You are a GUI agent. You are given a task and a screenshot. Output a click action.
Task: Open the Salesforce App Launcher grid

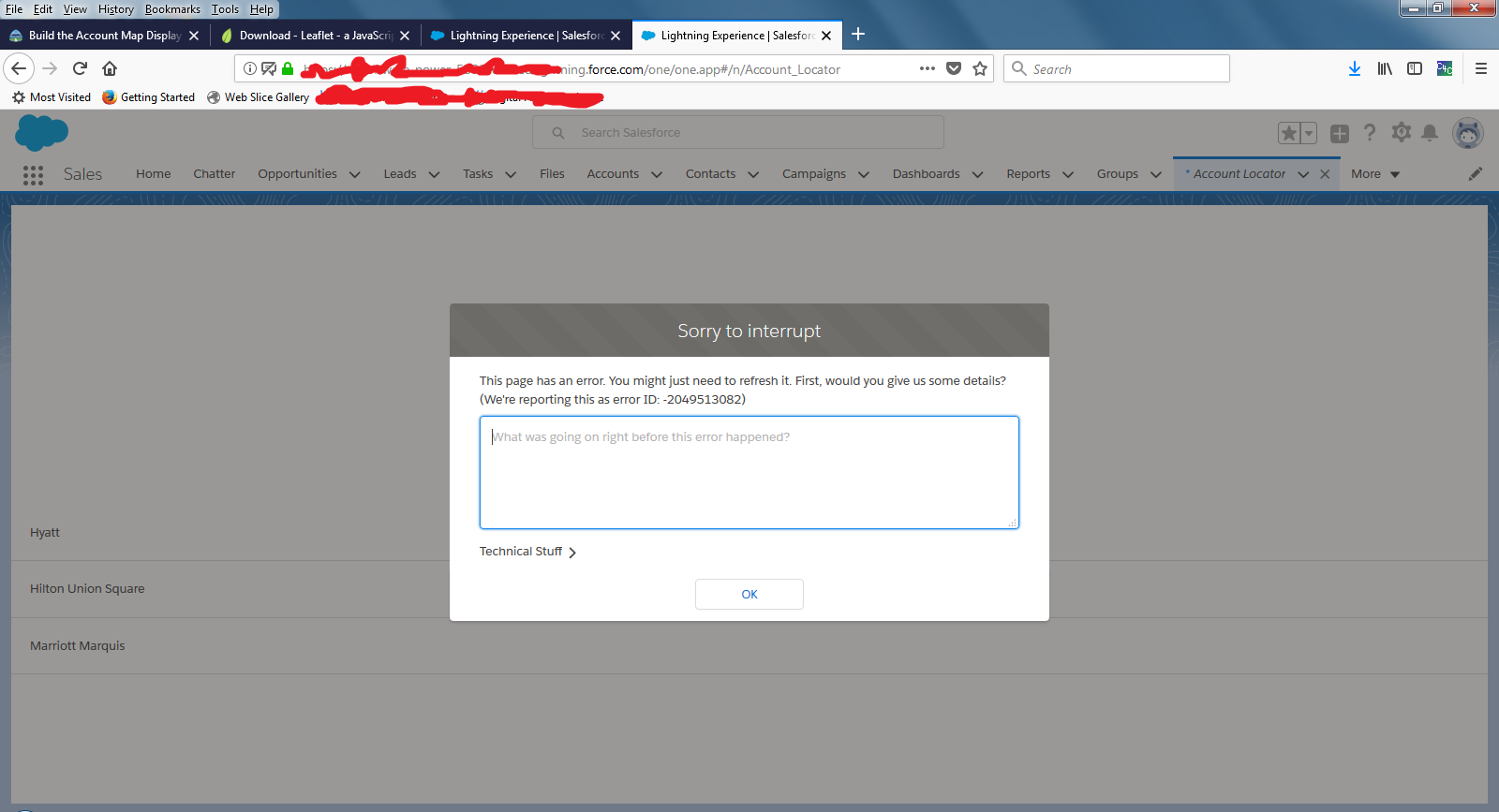click(33, 175)
